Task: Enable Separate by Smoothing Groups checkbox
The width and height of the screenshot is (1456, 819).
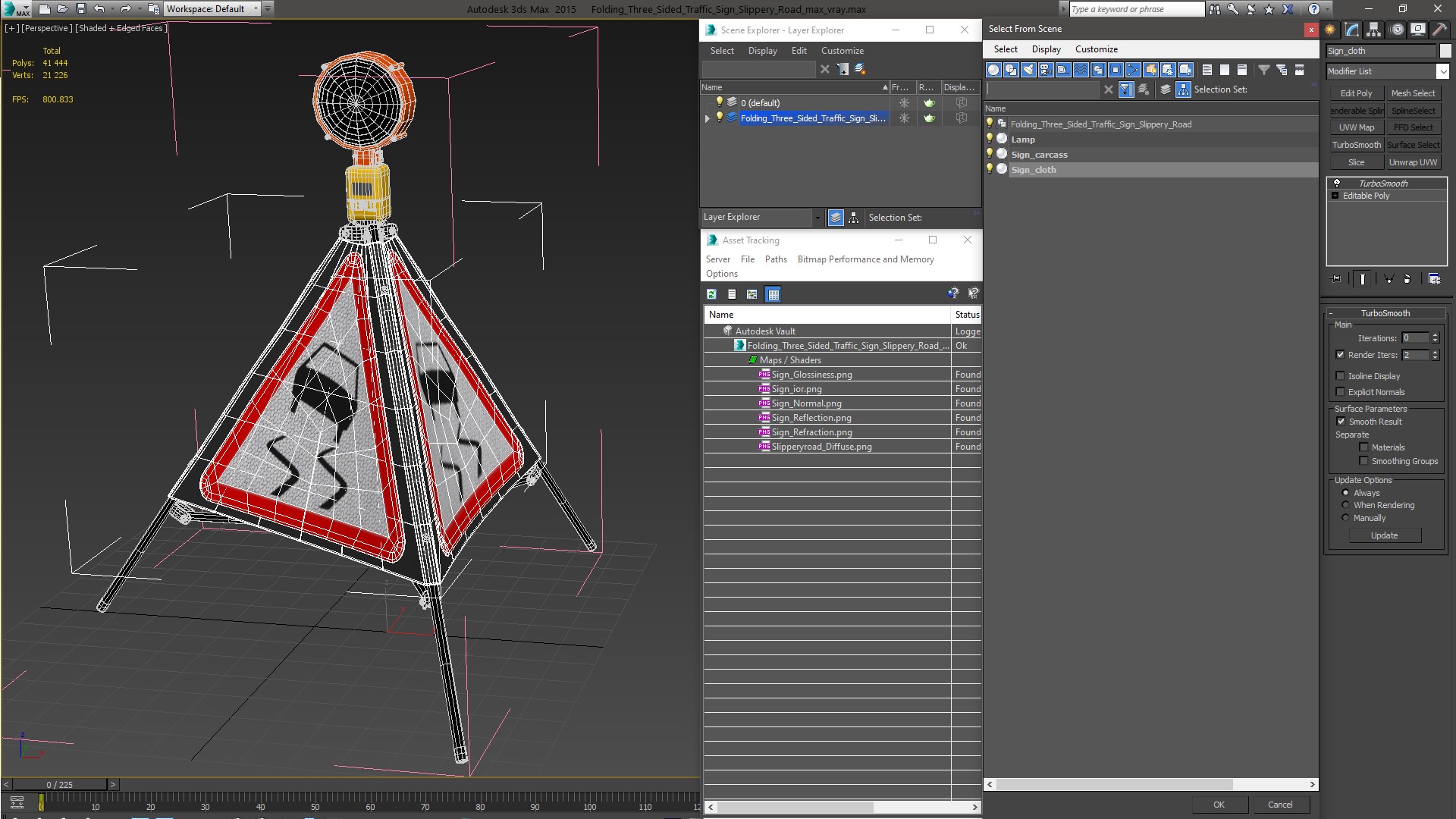Action: click(1363, 461)
